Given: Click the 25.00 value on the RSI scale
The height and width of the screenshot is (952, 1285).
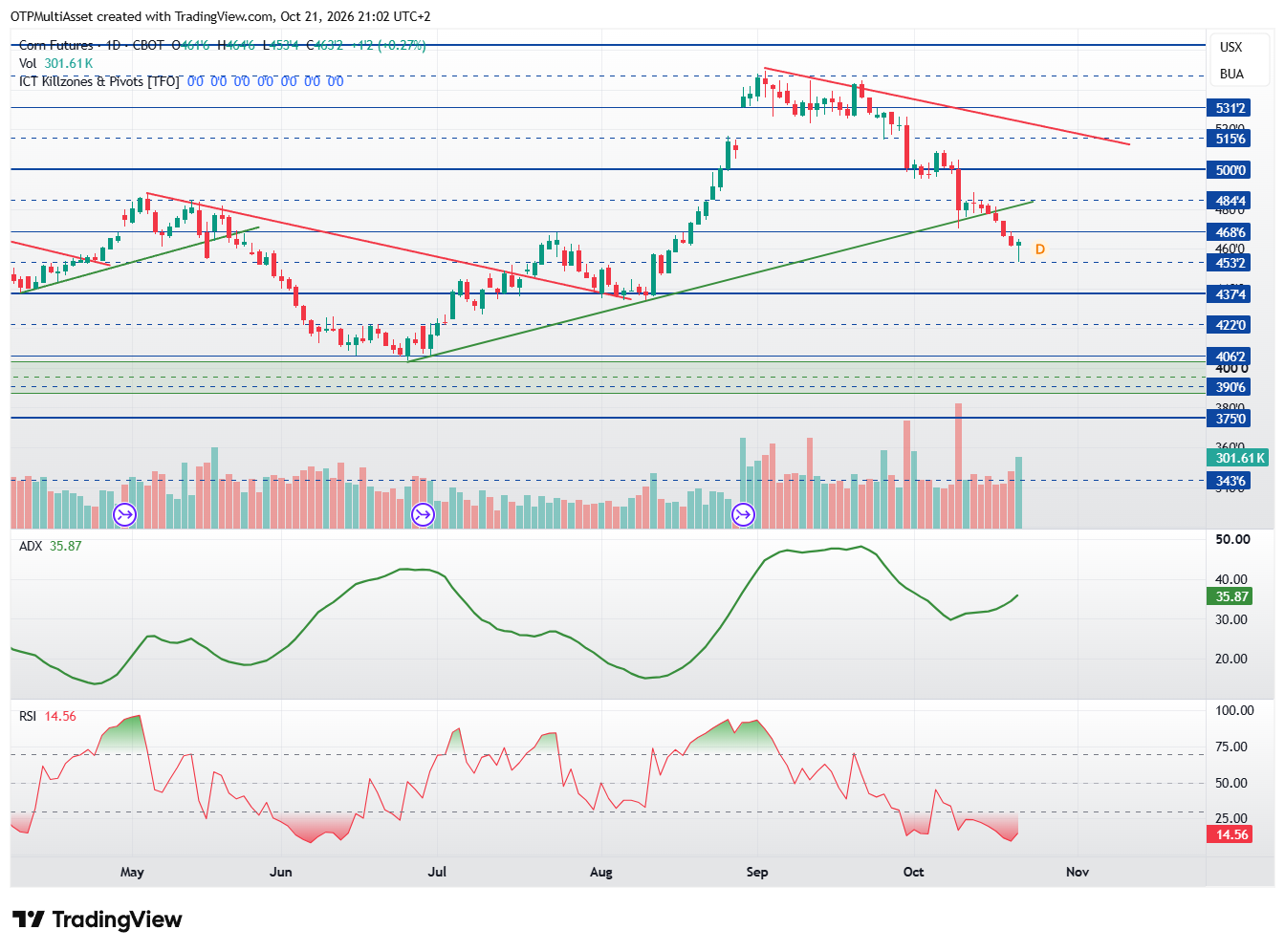Looking at the screenshot, I should (1231, 818).
